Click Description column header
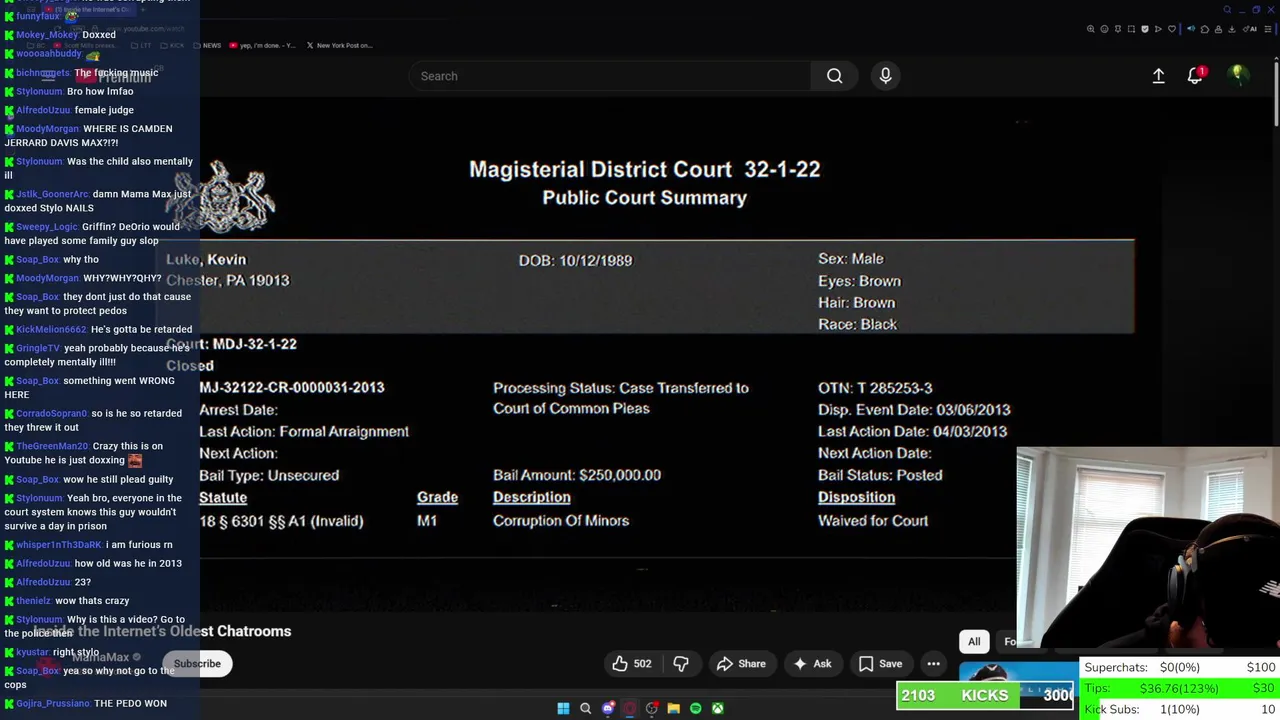Image resolution: width=1280 pixels, height=720 pixels. [x=531, y=497]
